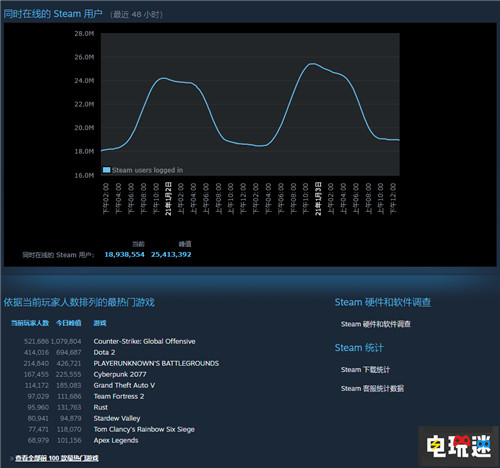
Task: Click the 214,840 current players value
Action: click(36, 363)
